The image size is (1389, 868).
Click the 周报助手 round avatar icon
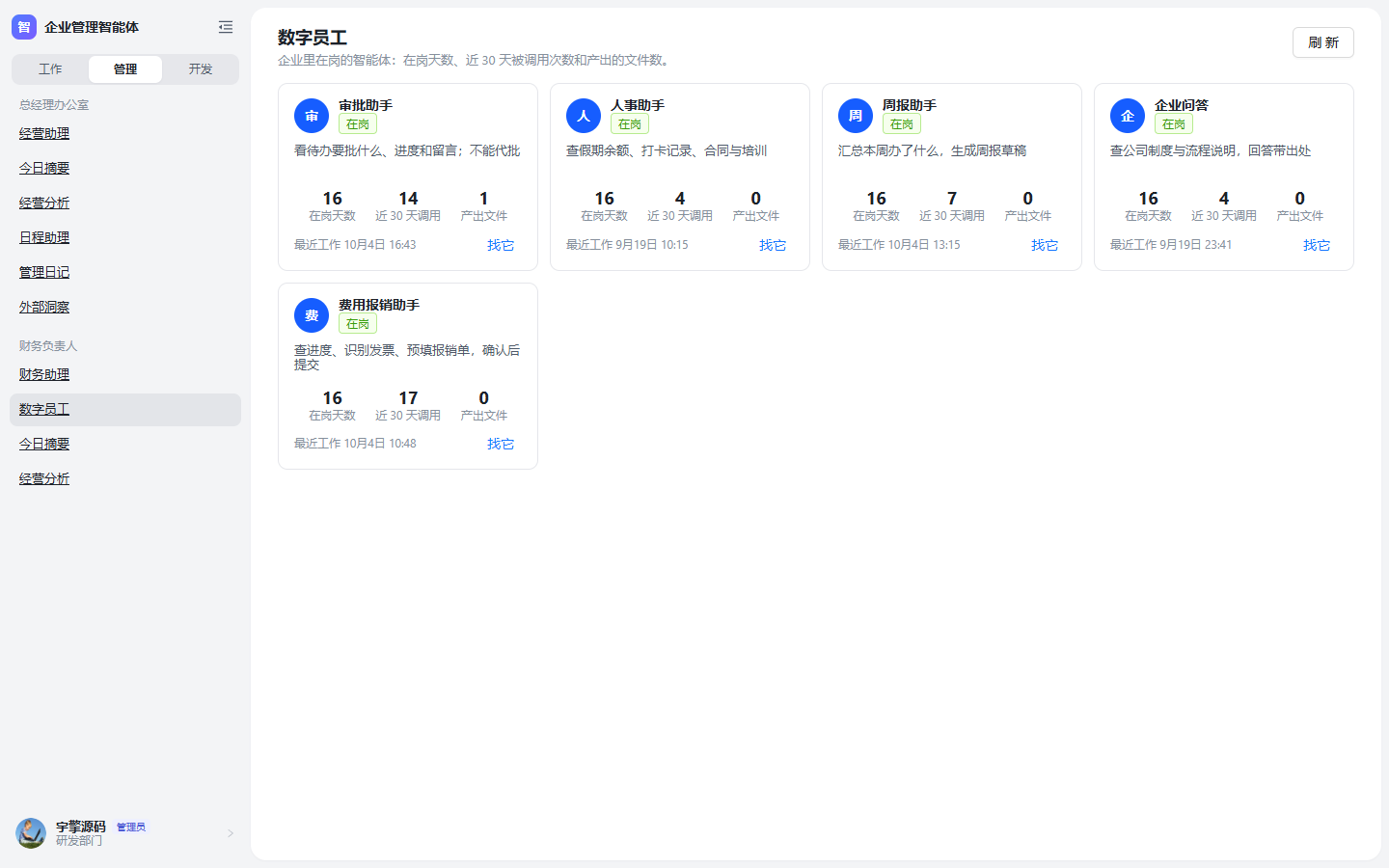pos(856,116)
